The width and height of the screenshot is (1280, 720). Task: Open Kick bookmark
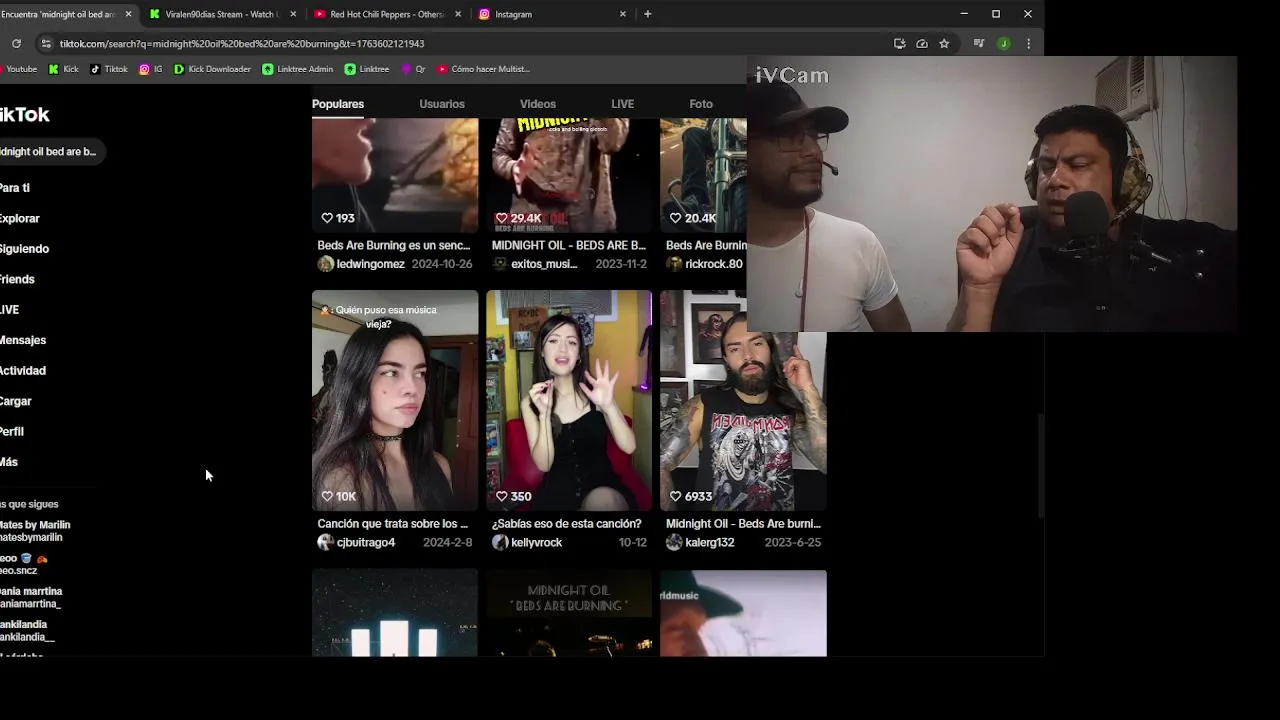coord(63,69)
